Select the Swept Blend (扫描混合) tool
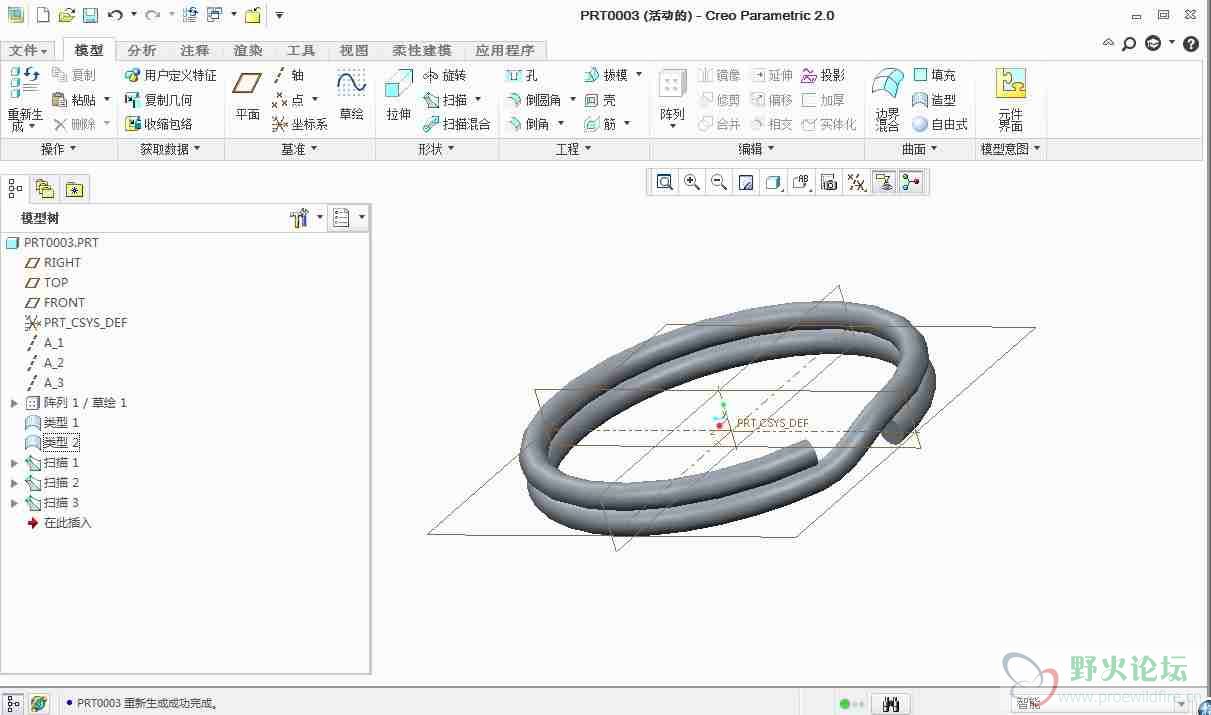The width and height of the screenshot is (1211, 715). pyautogui.click(x=457, y=124)
